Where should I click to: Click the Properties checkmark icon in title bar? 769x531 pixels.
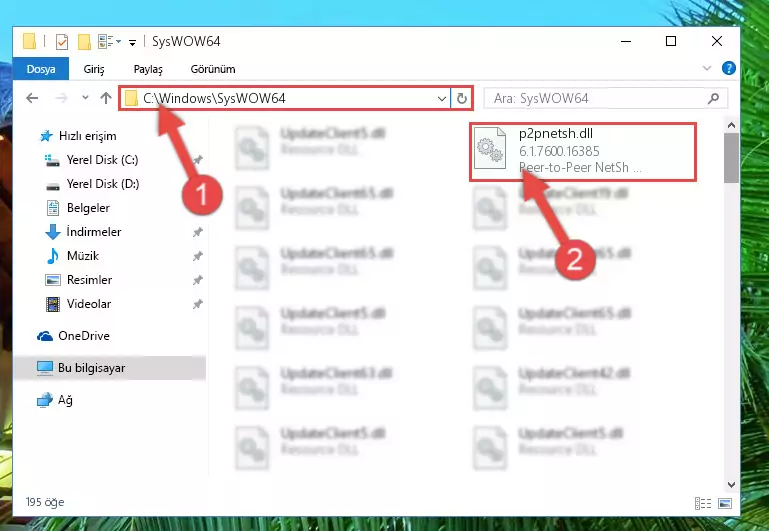click(x=62, y=42)
